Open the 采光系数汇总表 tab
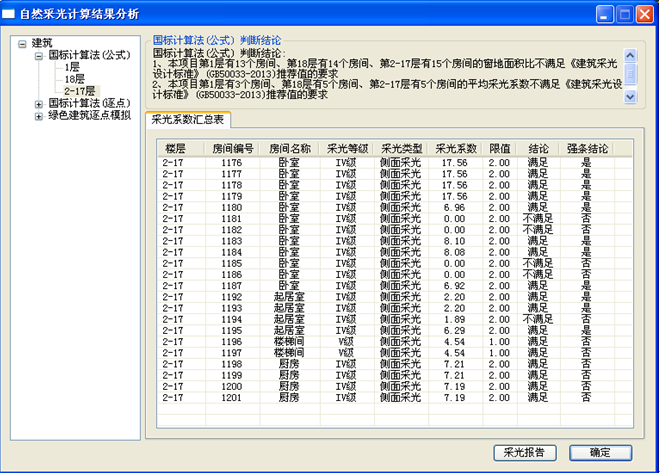 click(190, 120)
